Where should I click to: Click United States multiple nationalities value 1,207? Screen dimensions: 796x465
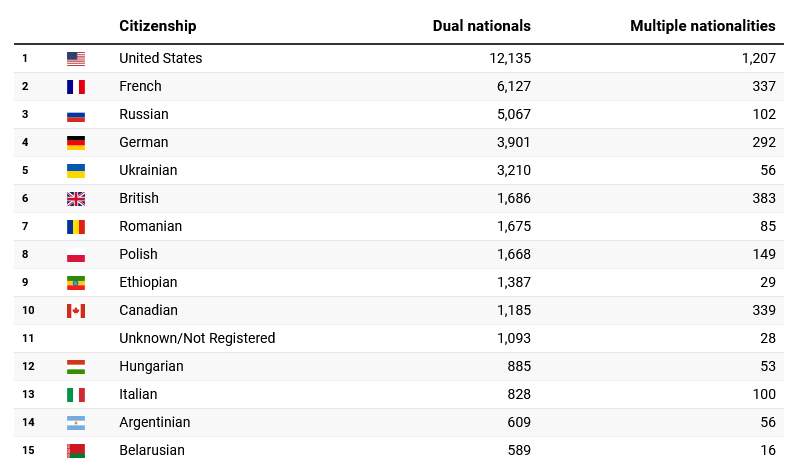pos(758,59)
